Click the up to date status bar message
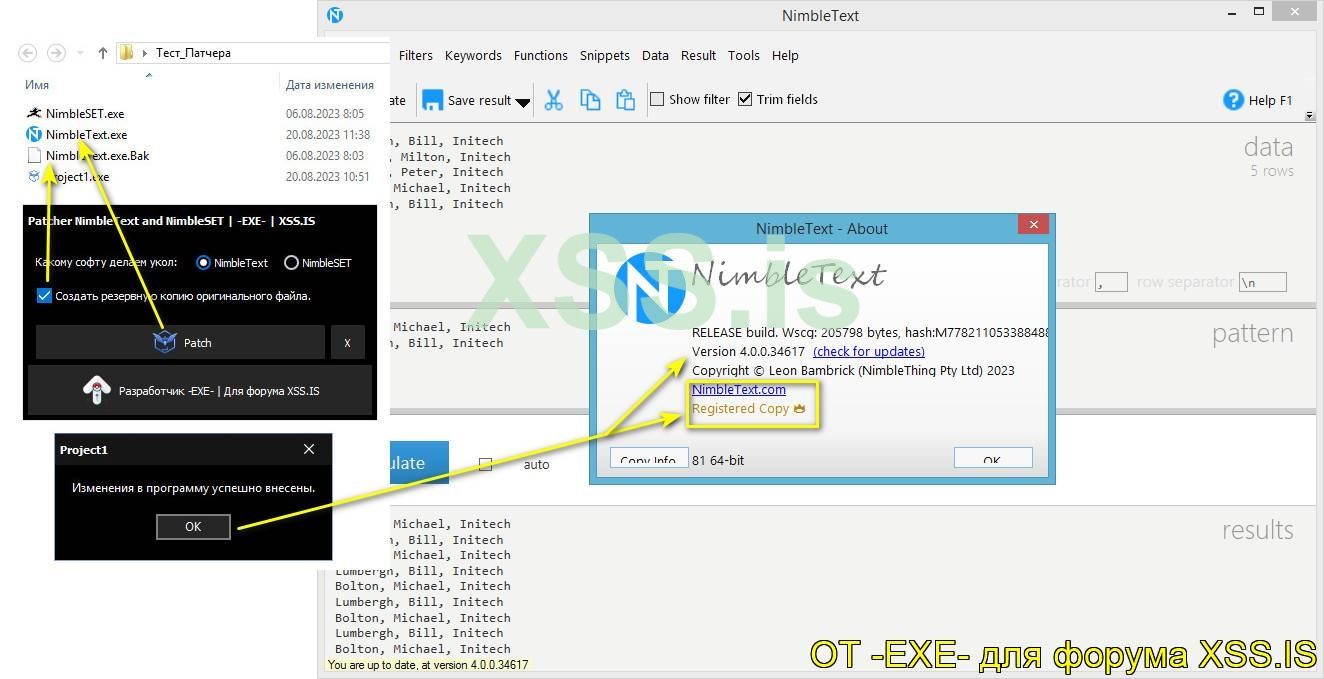 coord(428,664)
